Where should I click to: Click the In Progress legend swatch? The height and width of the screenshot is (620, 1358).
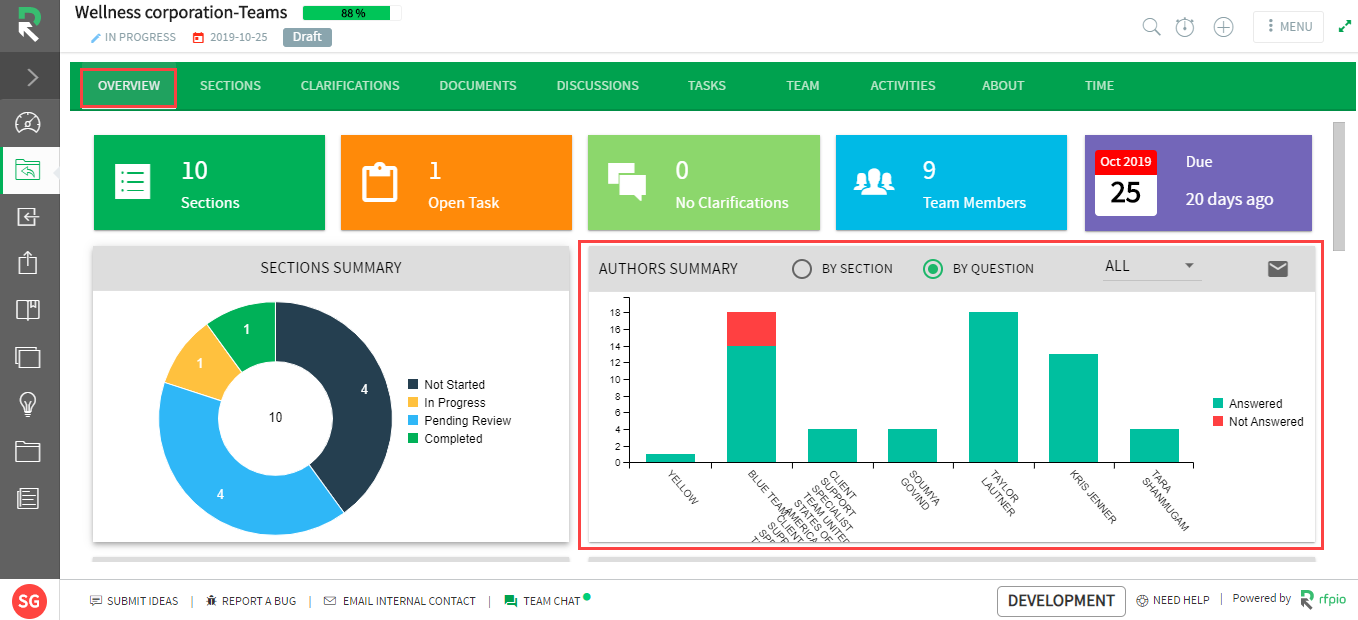[414, 403]
